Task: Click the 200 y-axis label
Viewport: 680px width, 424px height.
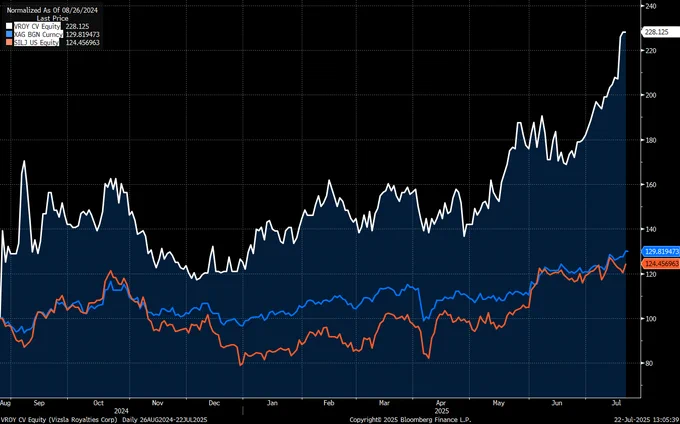Action: 651,95
